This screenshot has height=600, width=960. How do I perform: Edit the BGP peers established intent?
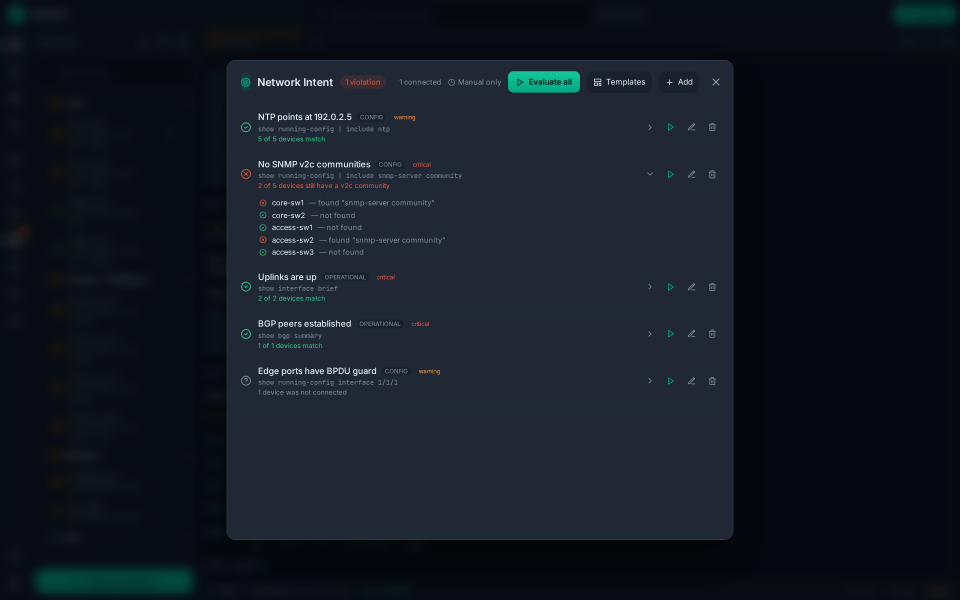pos(691,334)
